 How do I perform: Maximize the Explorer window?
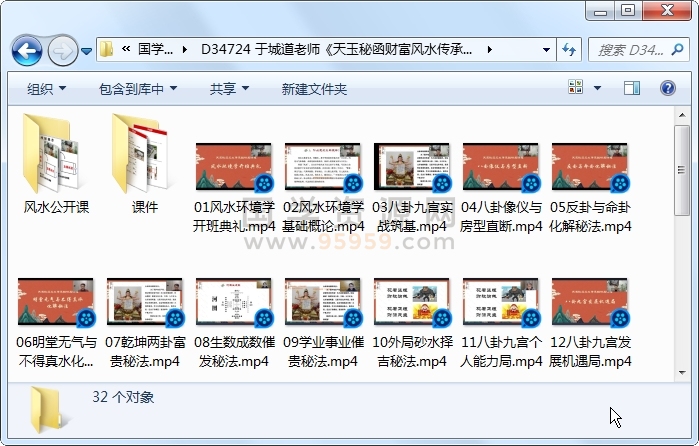click(629, 11)
